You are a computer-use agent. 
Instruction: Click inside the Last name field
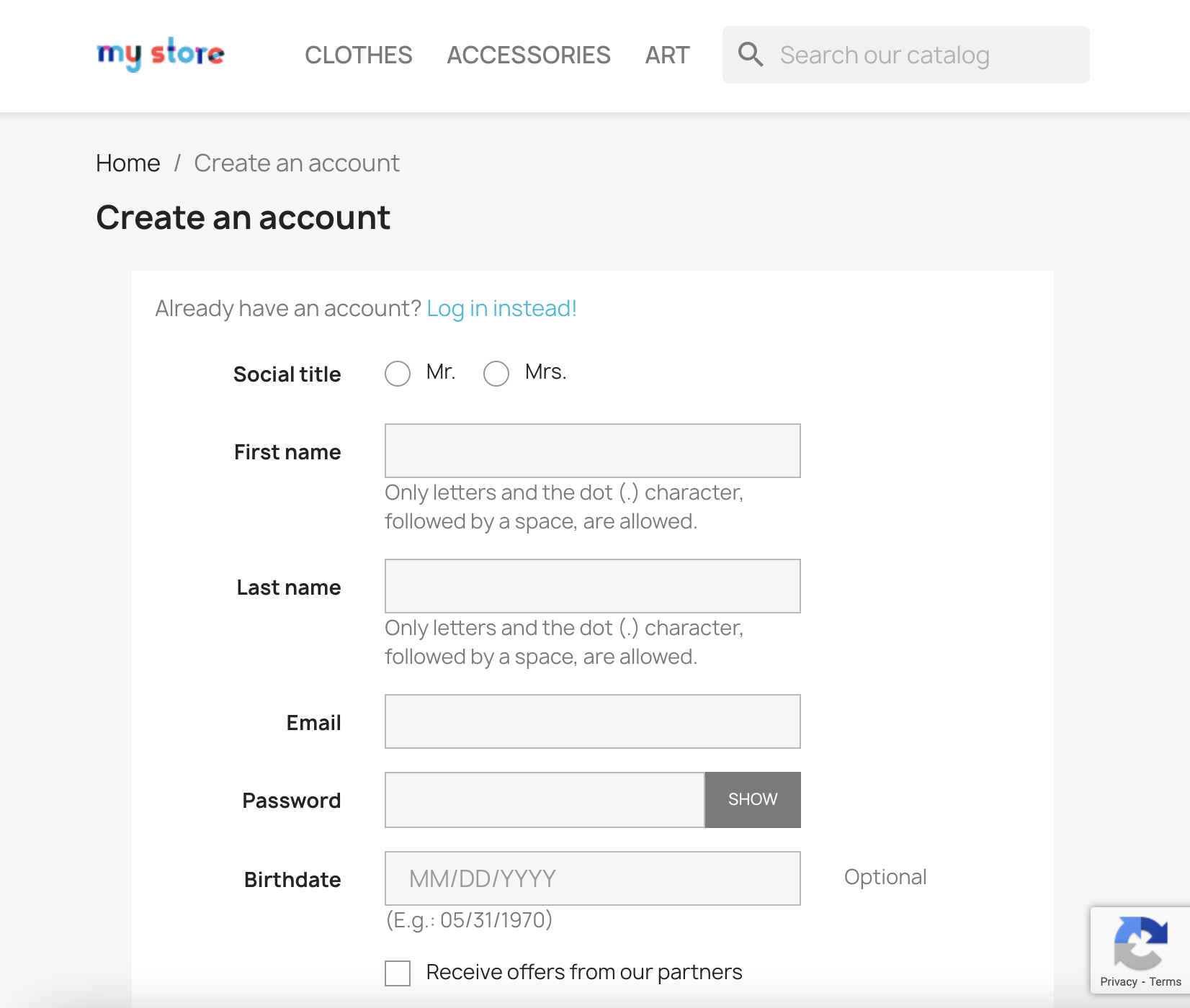click(x=591, y=585)
